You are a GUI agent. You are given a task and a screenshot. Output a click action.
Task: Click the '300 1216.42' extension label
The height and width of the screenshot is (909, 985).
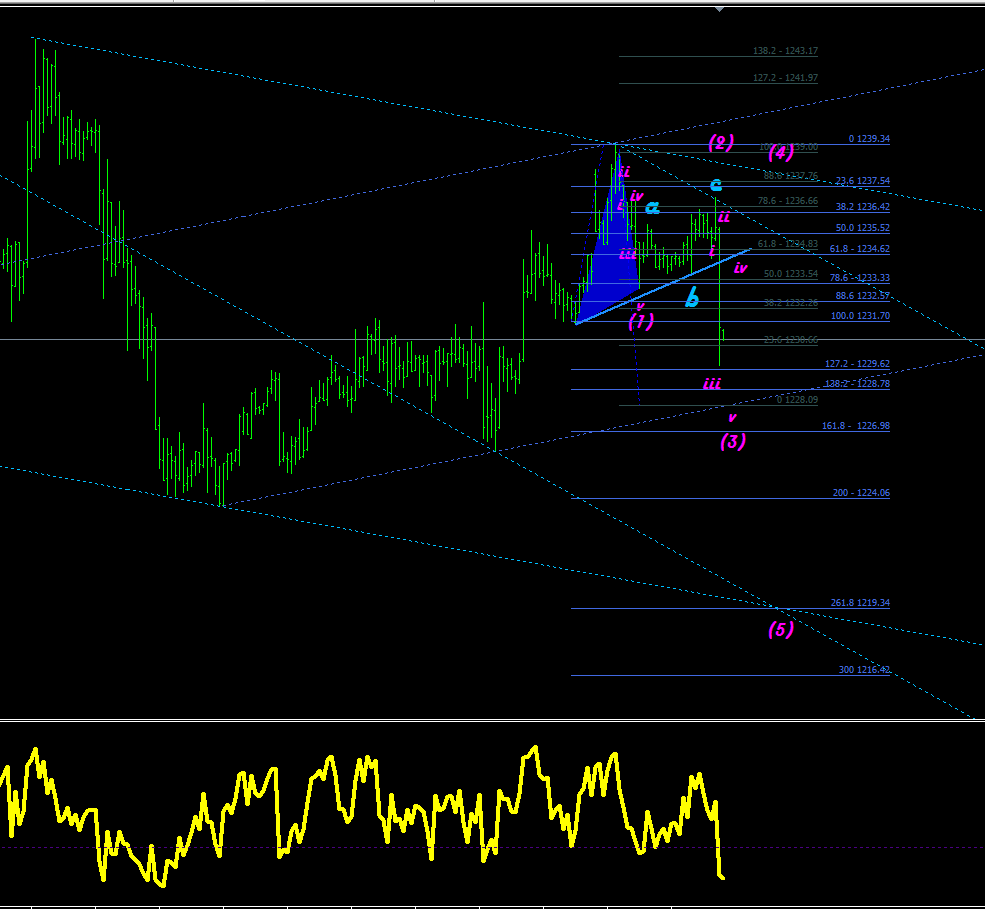864,670
